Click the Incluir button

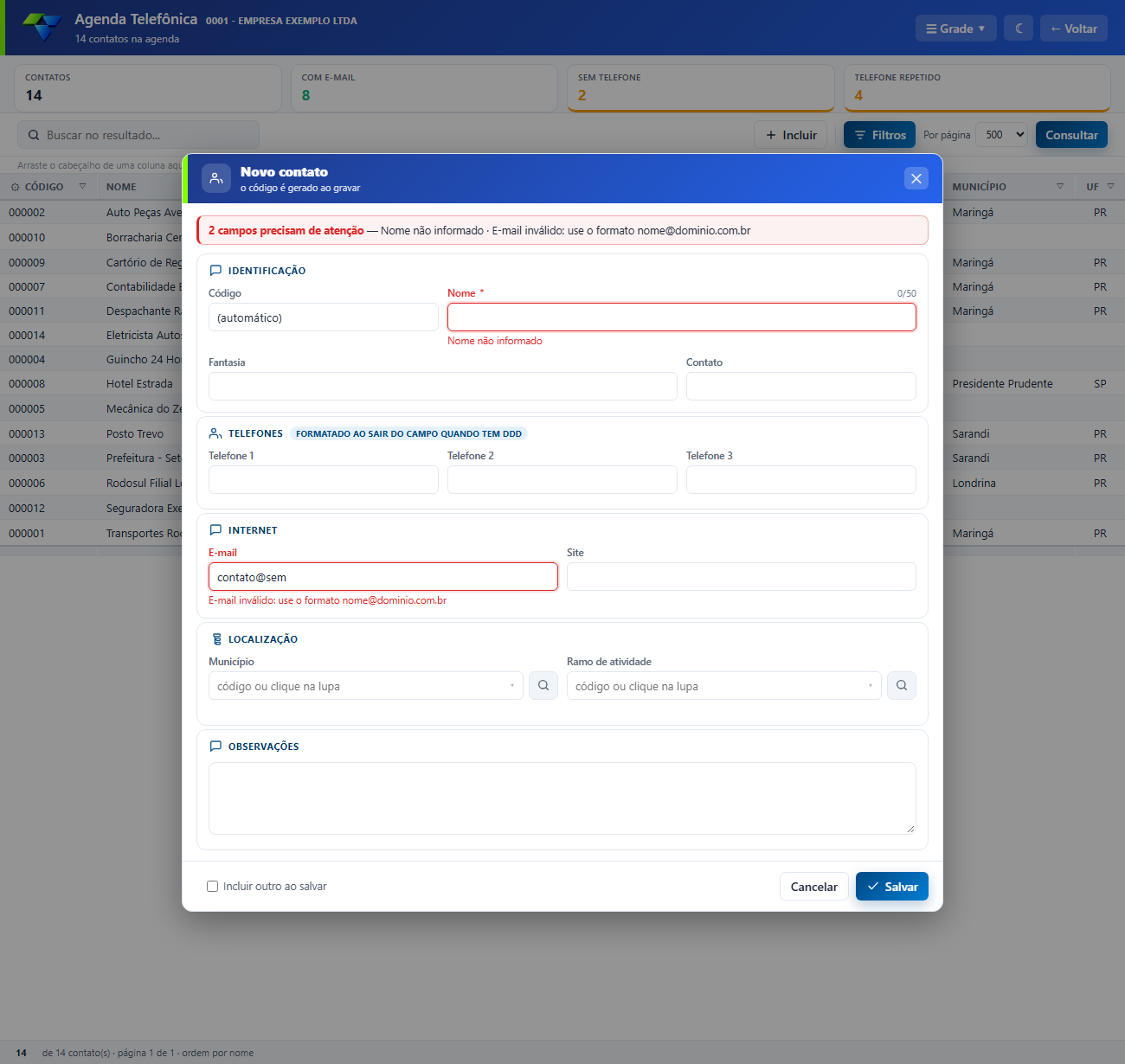pos(791,135)
